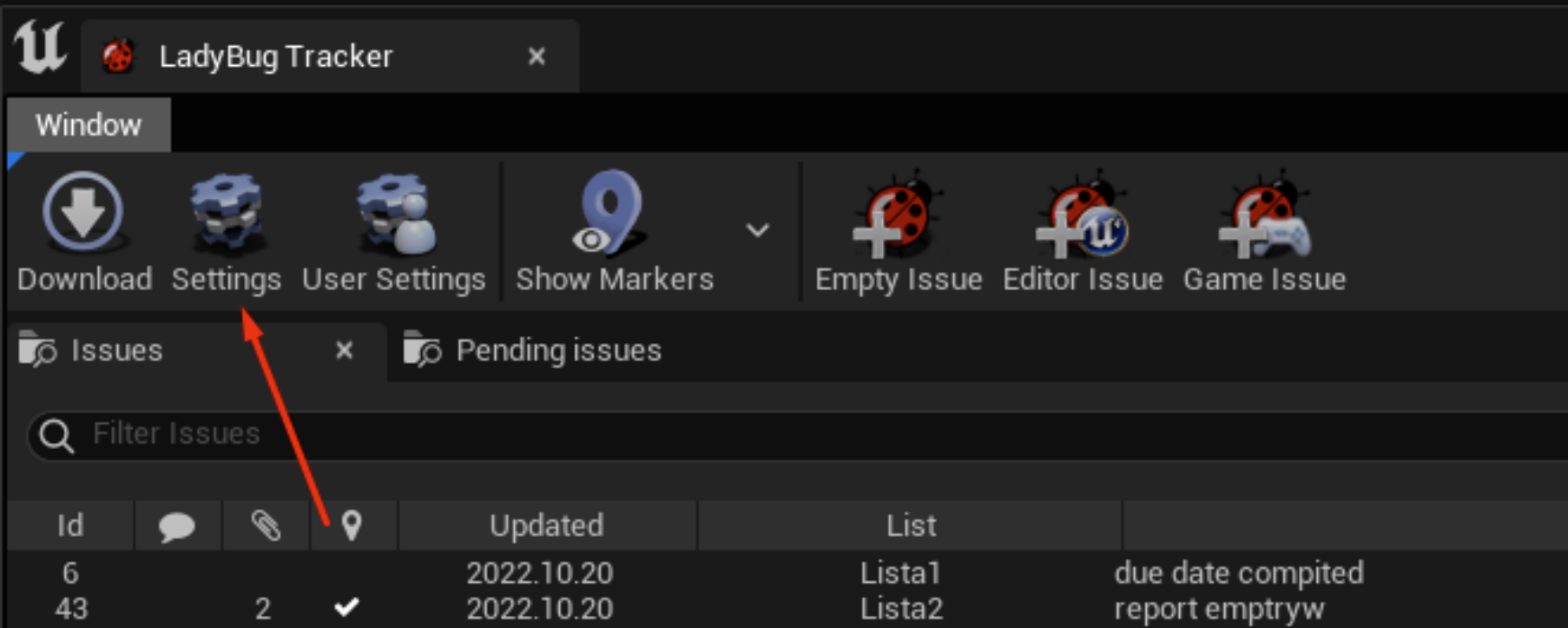
Task: Open the Settings gear tool
Action: click(x=226, y=233)
